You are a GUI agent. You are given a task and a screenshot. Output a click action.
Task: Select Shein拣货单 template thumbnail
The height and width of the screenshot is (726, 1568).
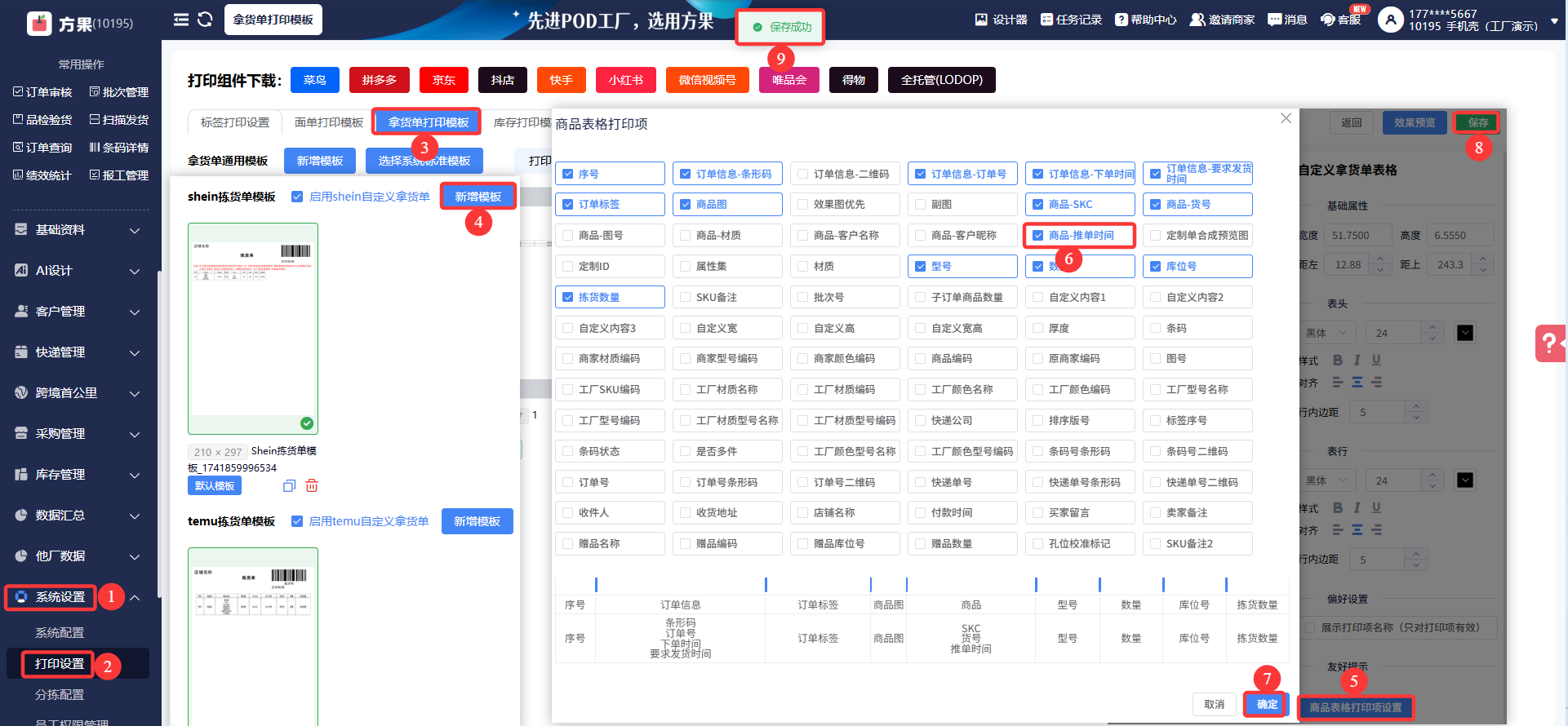point(253,329)
